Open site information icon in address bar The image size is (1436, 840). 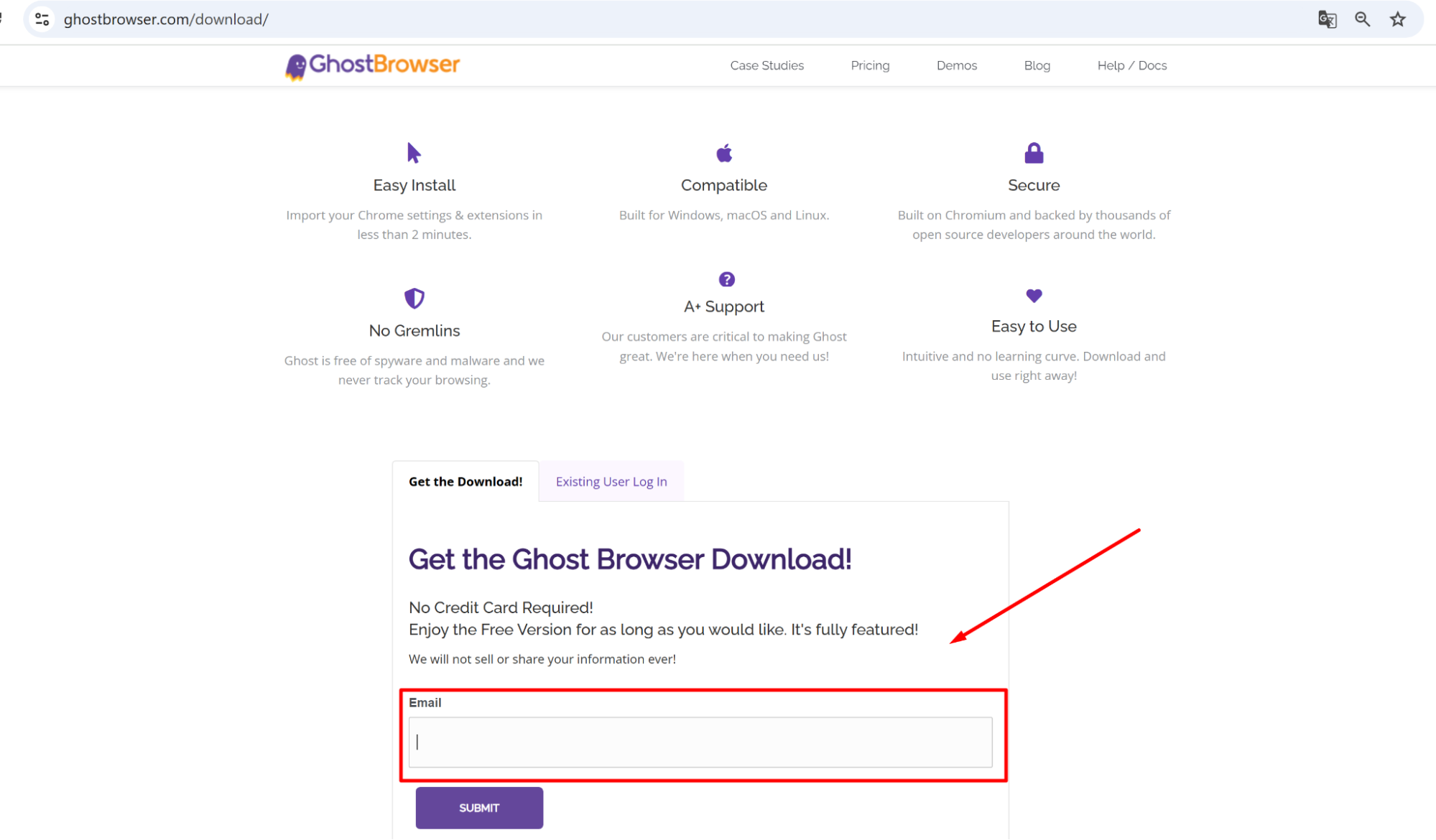pos(42,19)
